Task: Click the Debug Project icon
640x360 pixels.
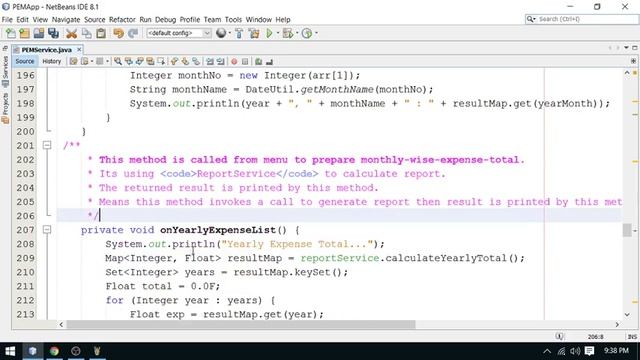Action: [x=288, y=33]
